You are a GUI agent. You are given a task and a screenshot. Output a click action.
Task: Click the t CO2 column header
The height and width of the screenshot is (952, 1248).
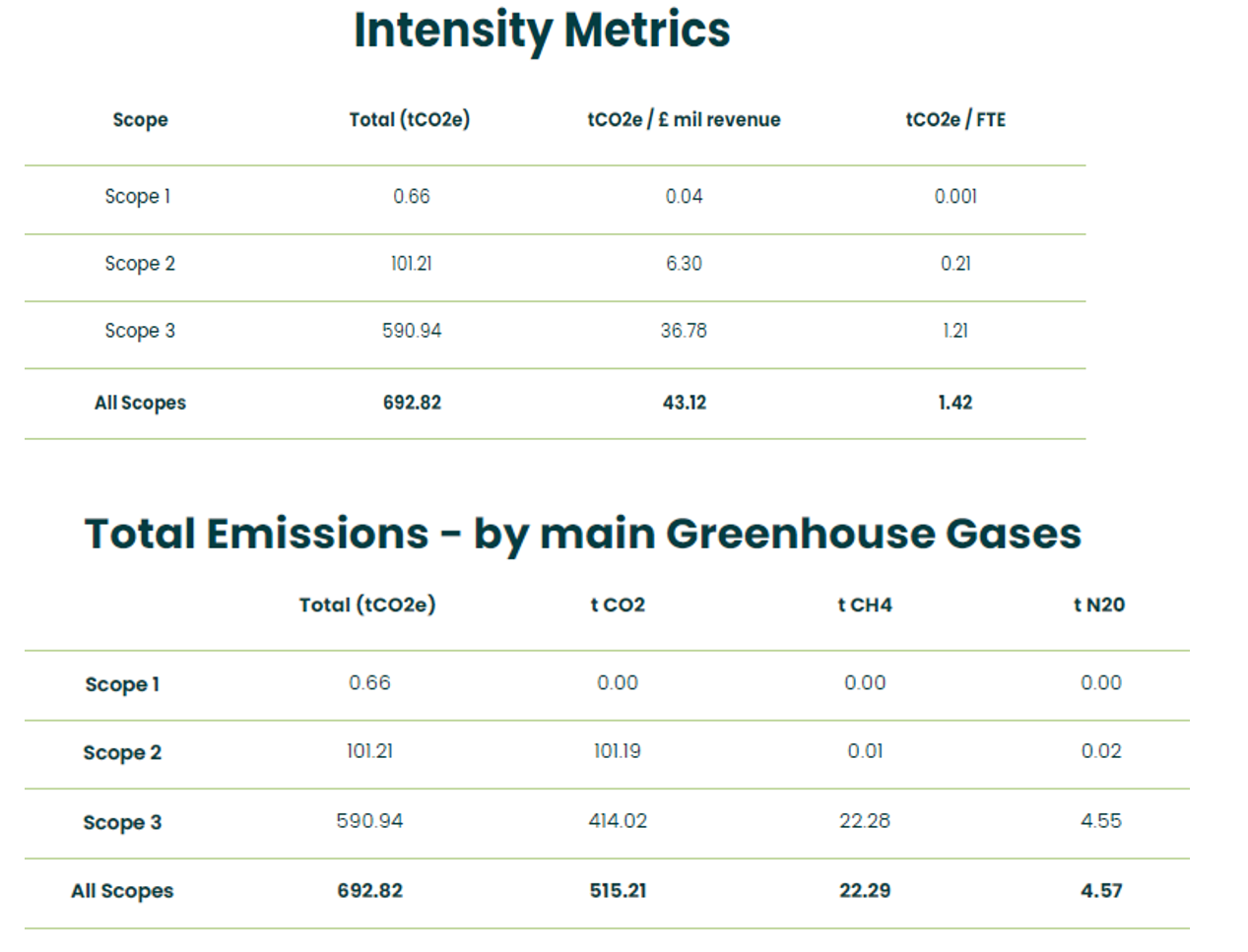[x=618, y=605]
